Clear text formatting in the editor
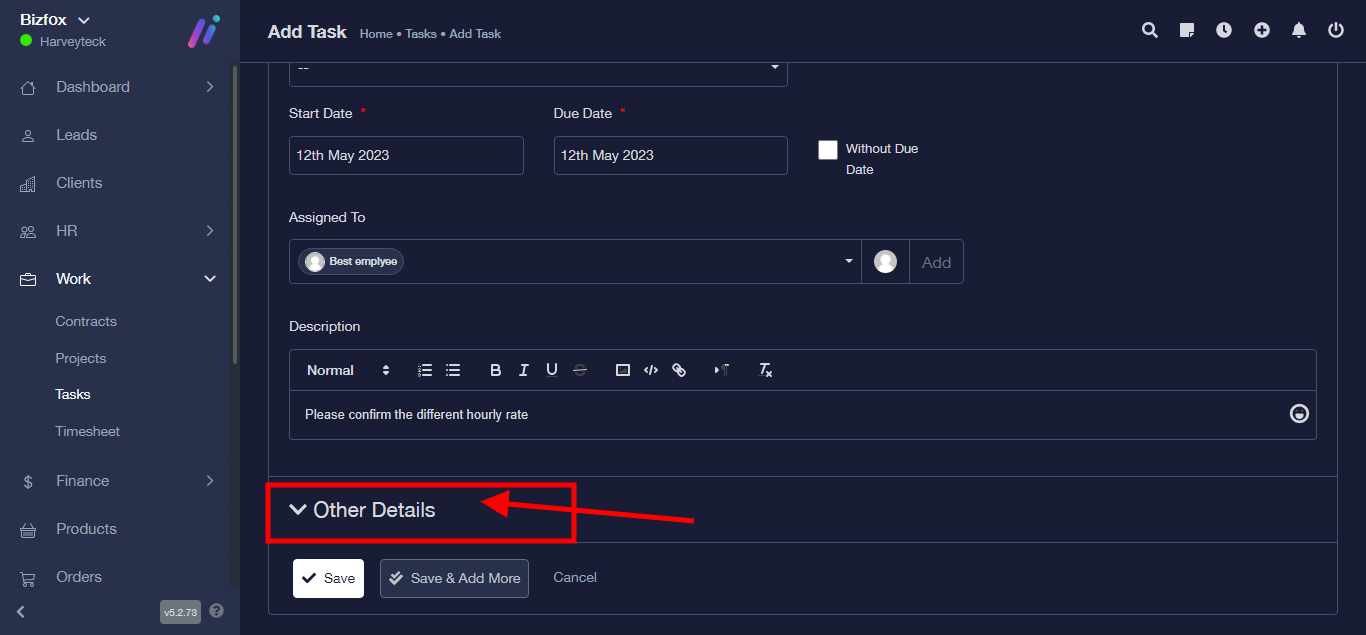 (765, 370)
